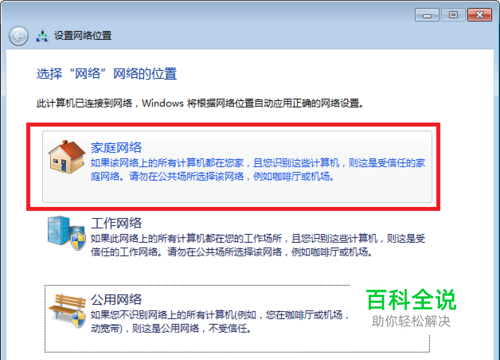The width and height of the screenshot is (500, 360).
Task: Click the 家庭网络 description text
Action: point(258,170)
